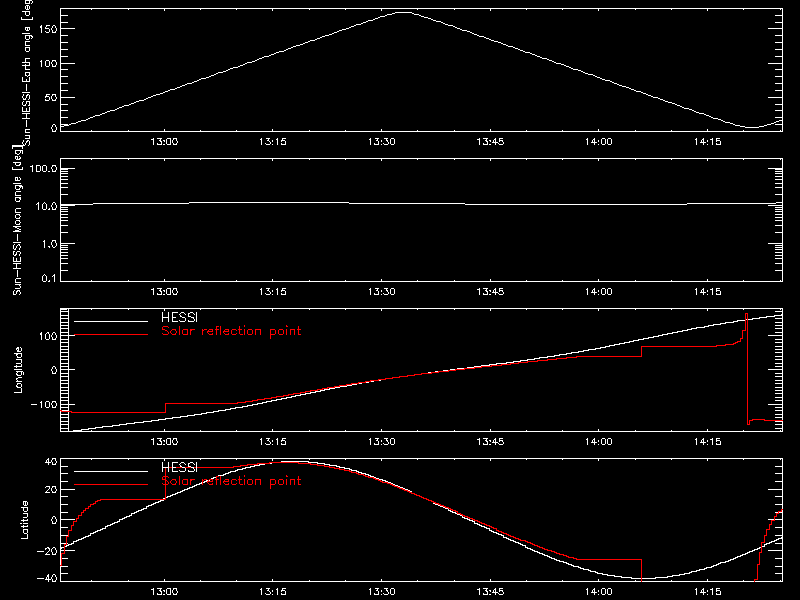Click the 14:00 time label of Moon angle plot
Image resolution: width=800 pixels, height=600 pixels.
pos(599,292)
